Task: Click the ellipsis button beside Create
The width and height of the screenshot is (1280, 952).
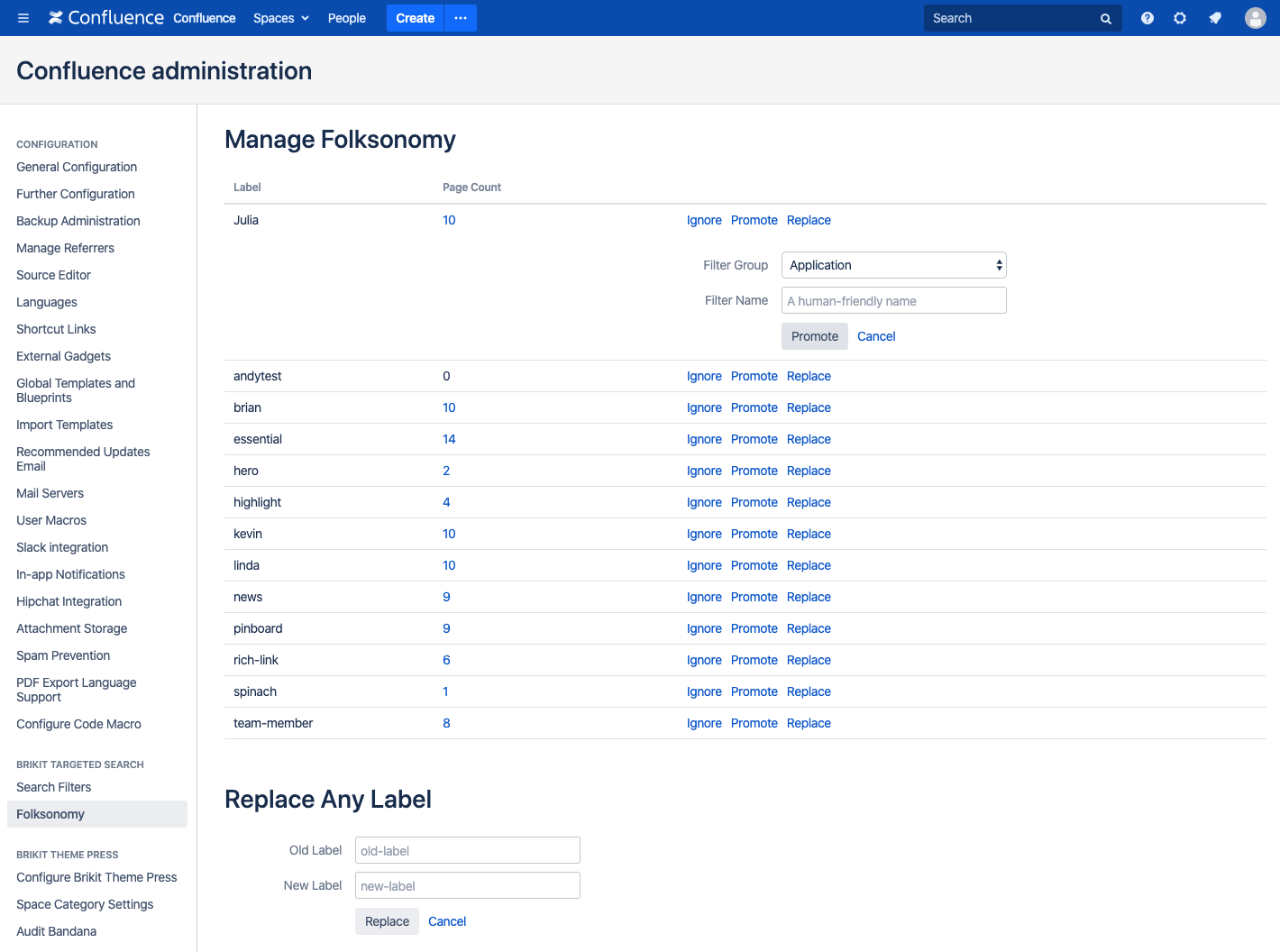Action: 461,18
